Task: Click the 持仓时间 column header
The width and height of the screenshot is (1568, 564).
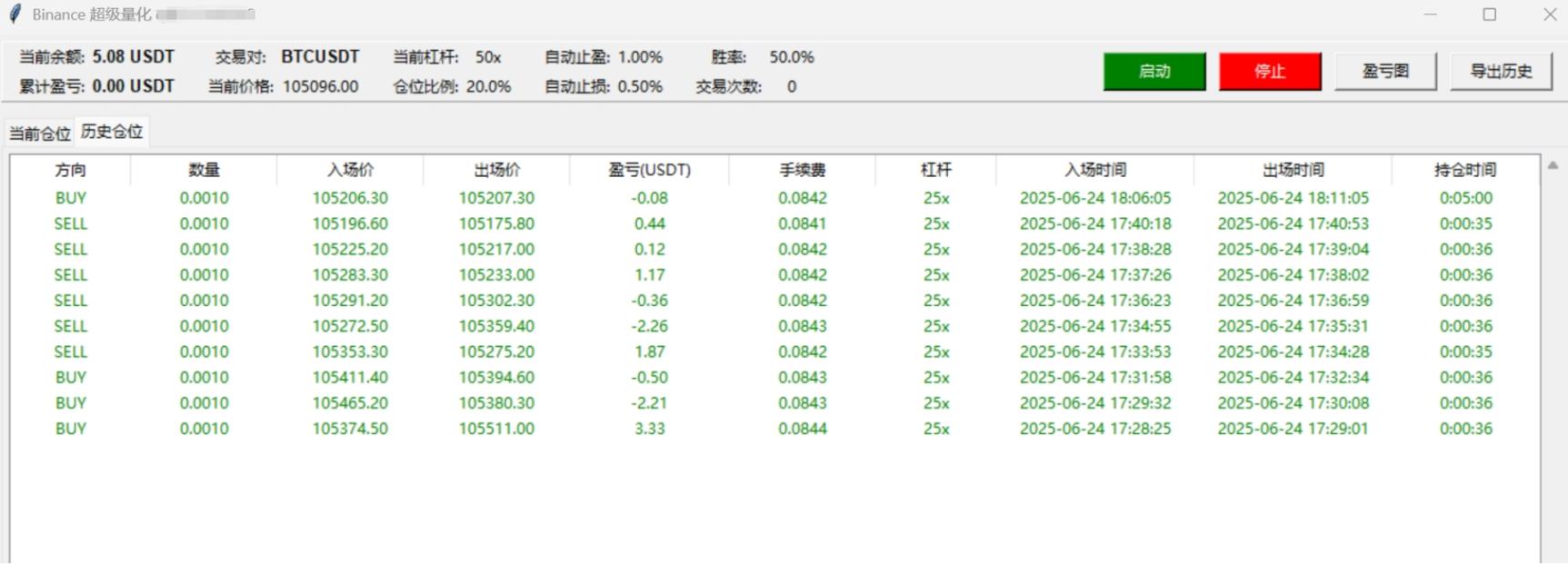Action: (1465, 170)
